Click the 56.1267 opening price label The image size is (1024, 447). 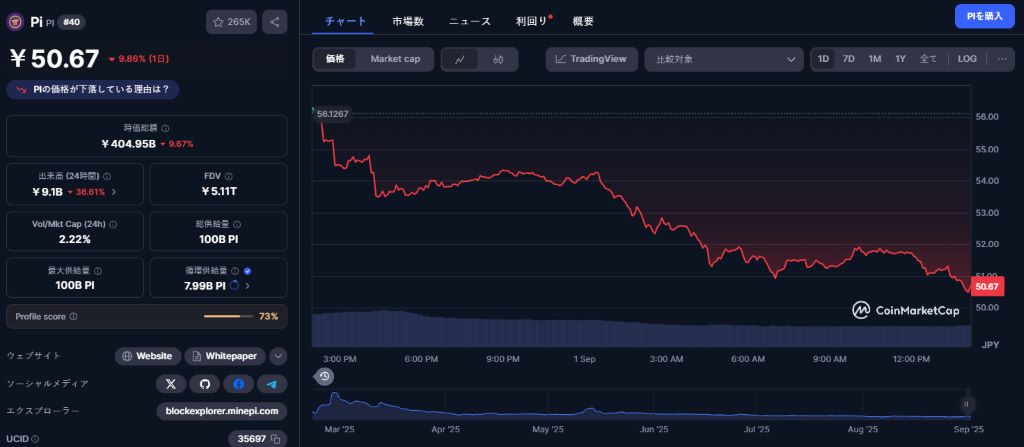point(332,114)
